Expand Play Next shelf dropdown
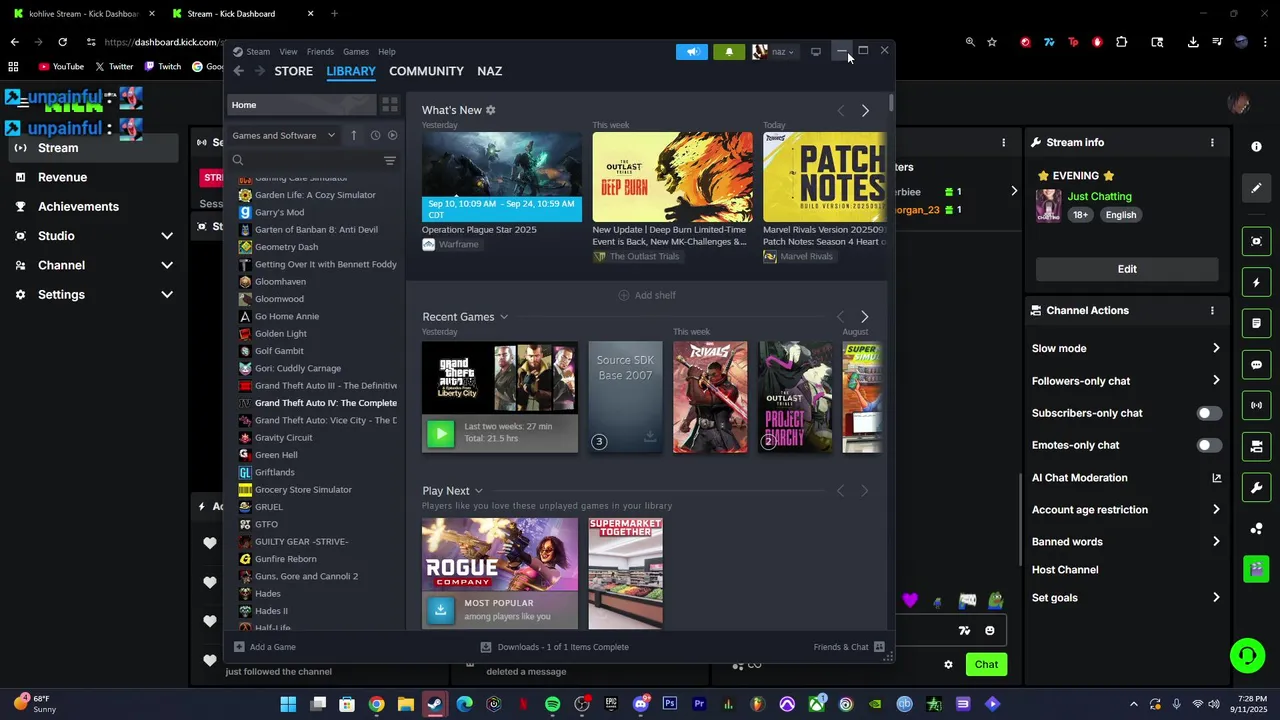The height and width of the screenshot is (720, 1280). tap(479, 491)
